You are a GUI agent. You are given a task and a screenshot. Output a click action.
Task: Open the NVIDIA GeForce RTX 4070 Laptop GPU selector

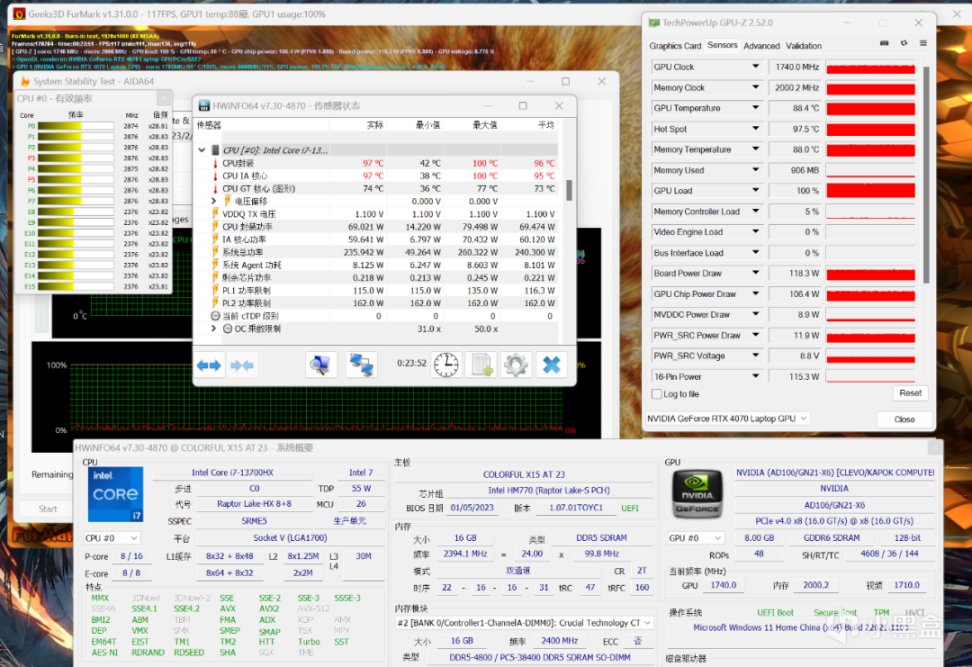tap(727, 418)
